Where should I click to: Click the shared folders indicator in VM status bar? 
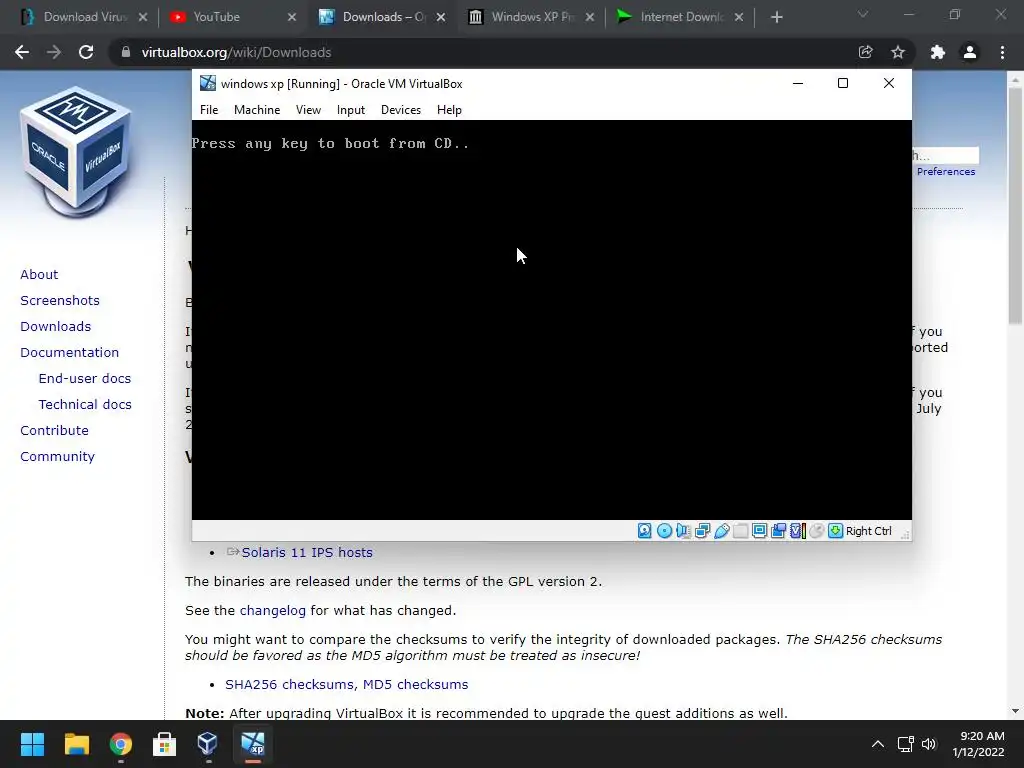741,531
